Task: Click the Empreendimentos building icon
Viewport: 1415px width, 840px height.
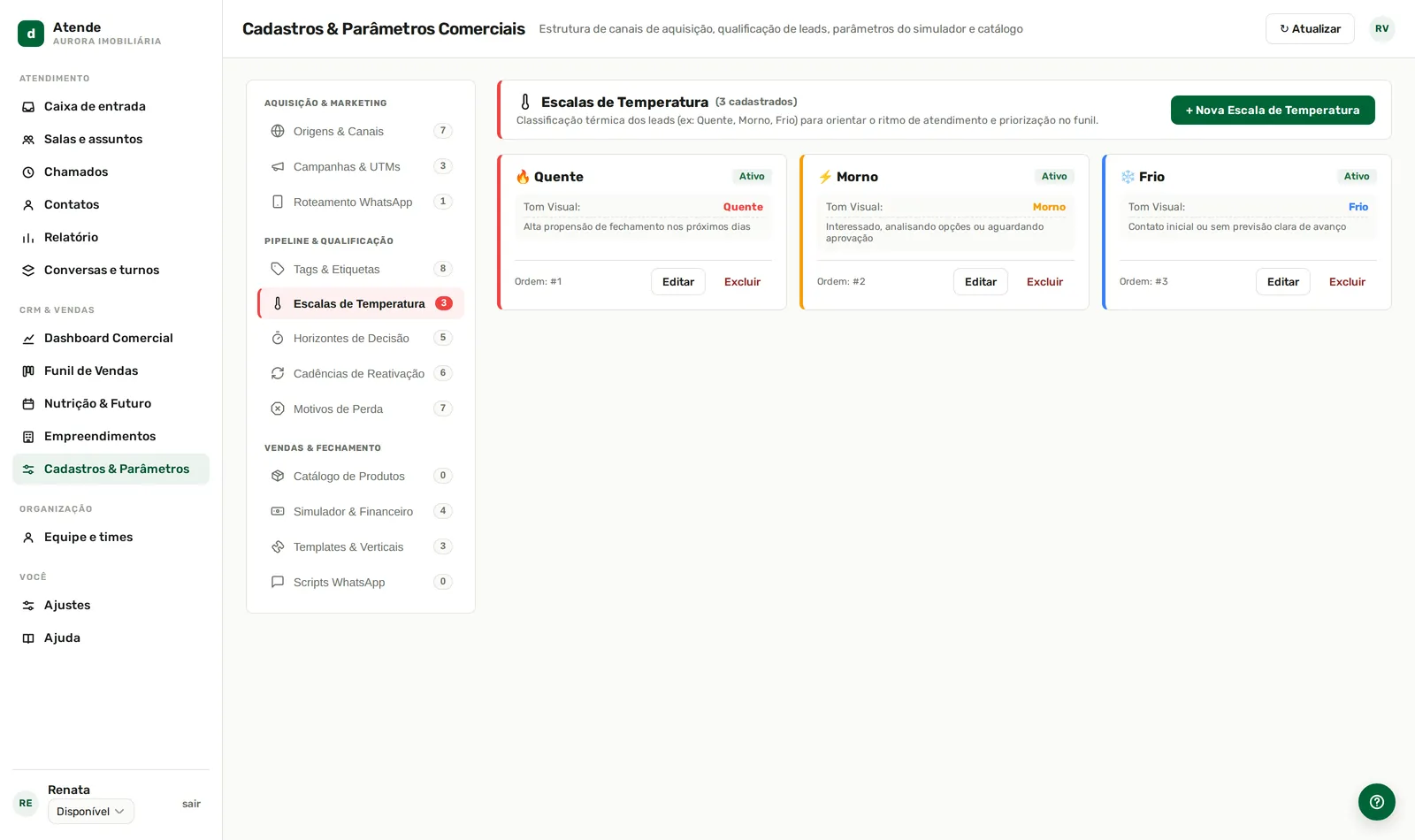Action: click(28, 437)
